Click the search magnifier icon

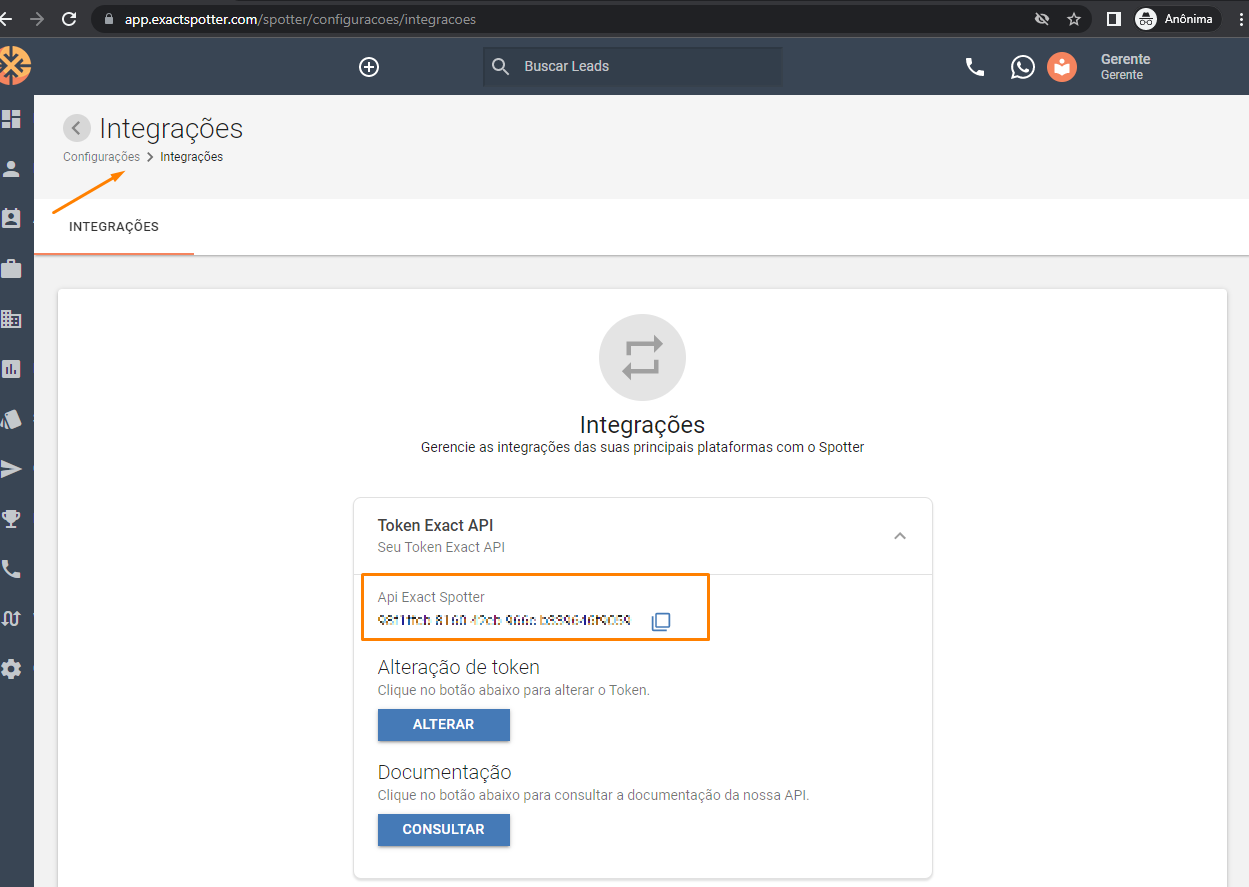click(501, 66)
